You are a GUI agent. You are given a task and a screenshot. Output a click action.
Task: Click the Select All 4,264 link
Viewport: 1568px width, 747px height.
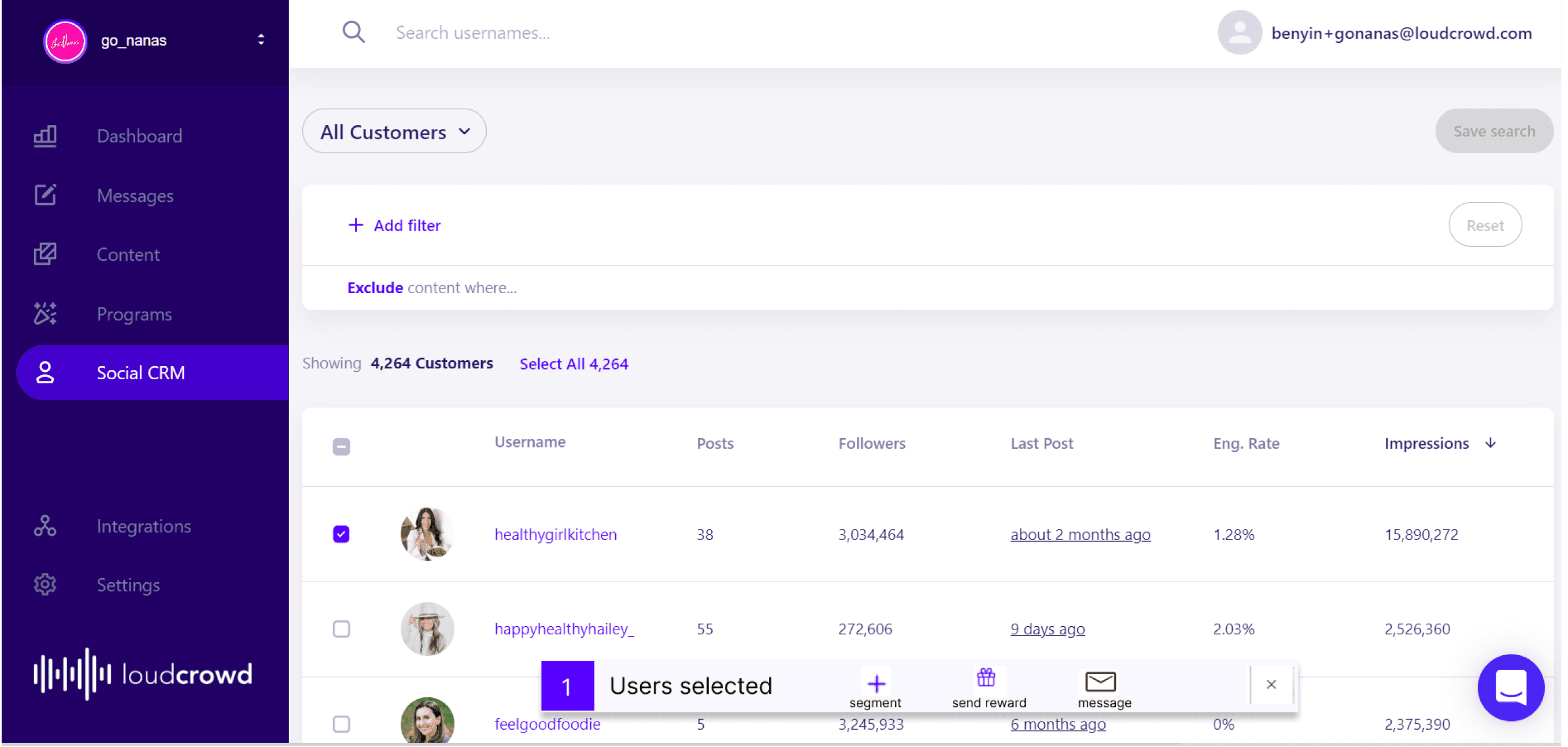(574, 364)
